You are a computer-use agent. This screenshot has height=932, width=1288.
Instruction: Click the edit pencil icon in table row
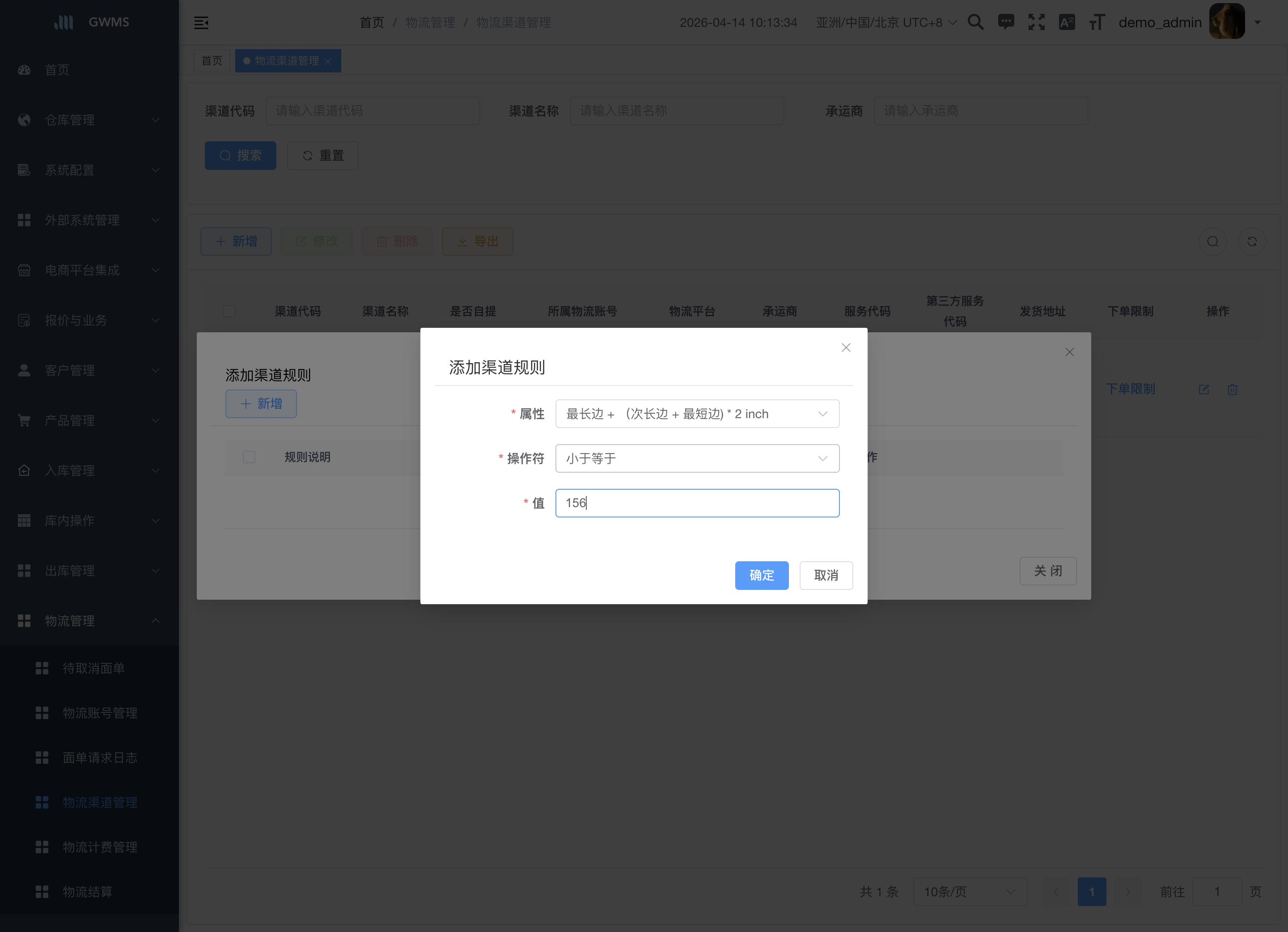coord(1204,390)
